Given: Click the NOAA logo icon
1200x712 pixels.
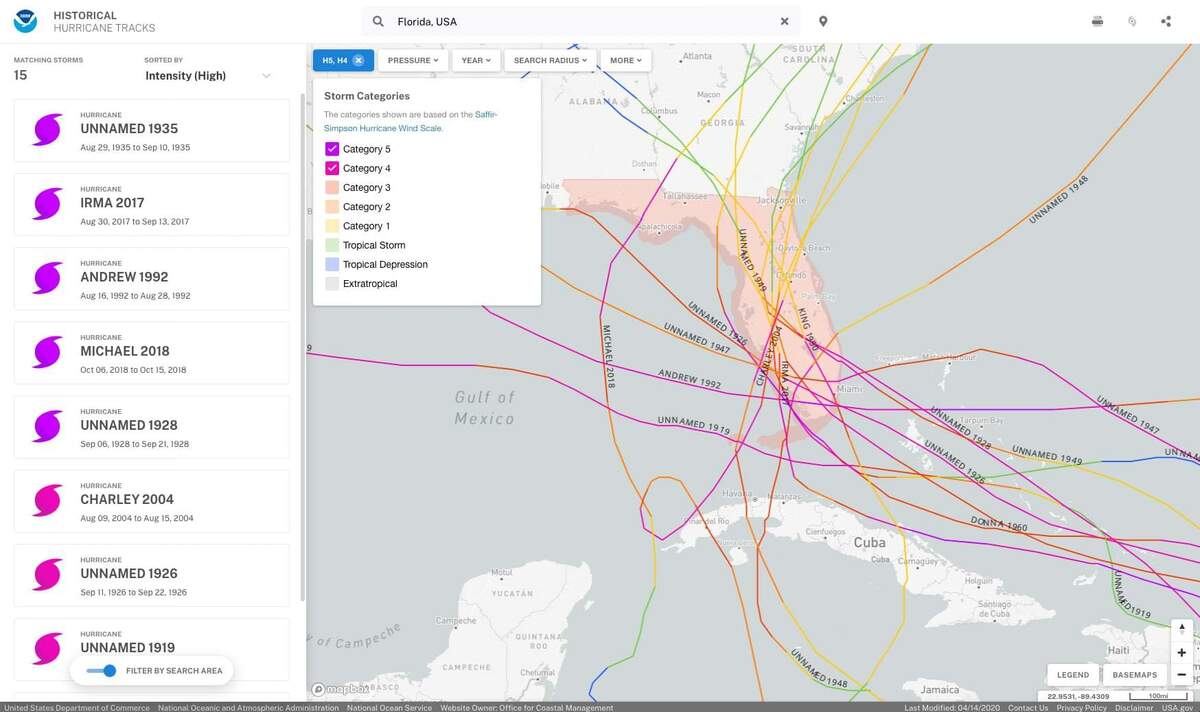Looking at the screenshot, I should click(25, 21).
